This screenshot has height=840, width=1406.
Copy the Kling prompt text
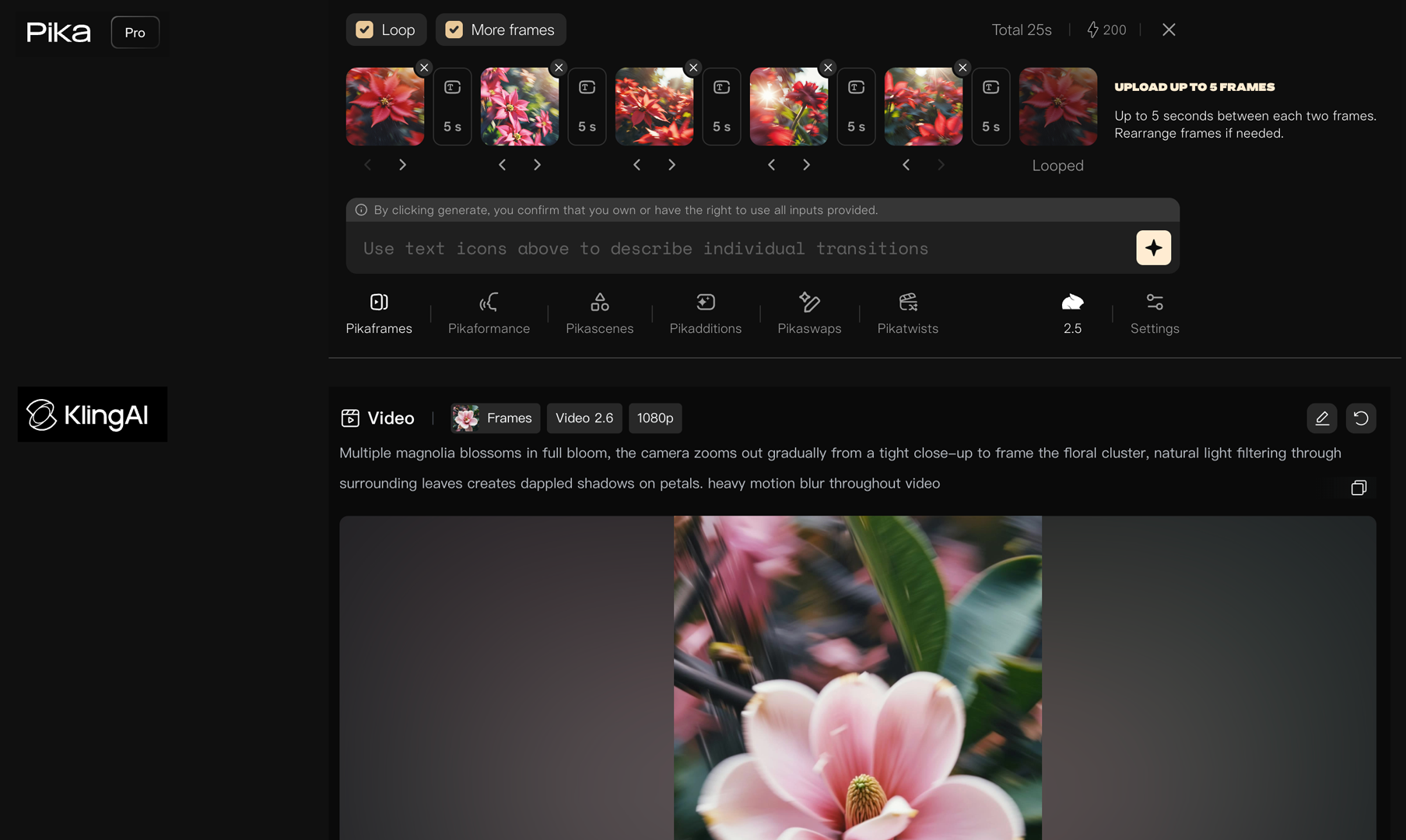pos(1359,488)
